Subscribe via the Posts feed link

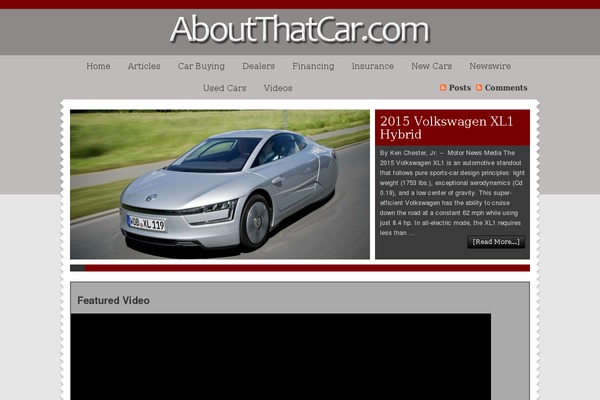tap(460, 88)
